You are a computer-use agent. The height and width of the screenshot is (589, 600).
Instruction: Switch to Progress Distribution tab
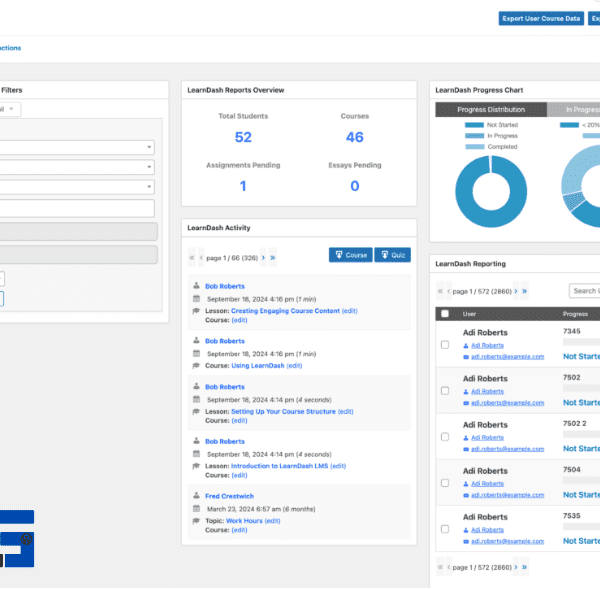pyautogui.click(x=490, y=109)
